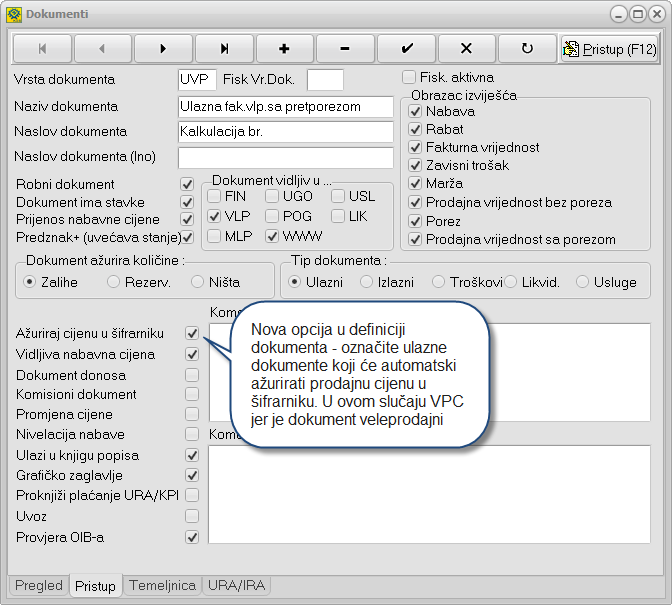Refresh data with the circular arrow button
672x605 pixels.
[528, 48]
